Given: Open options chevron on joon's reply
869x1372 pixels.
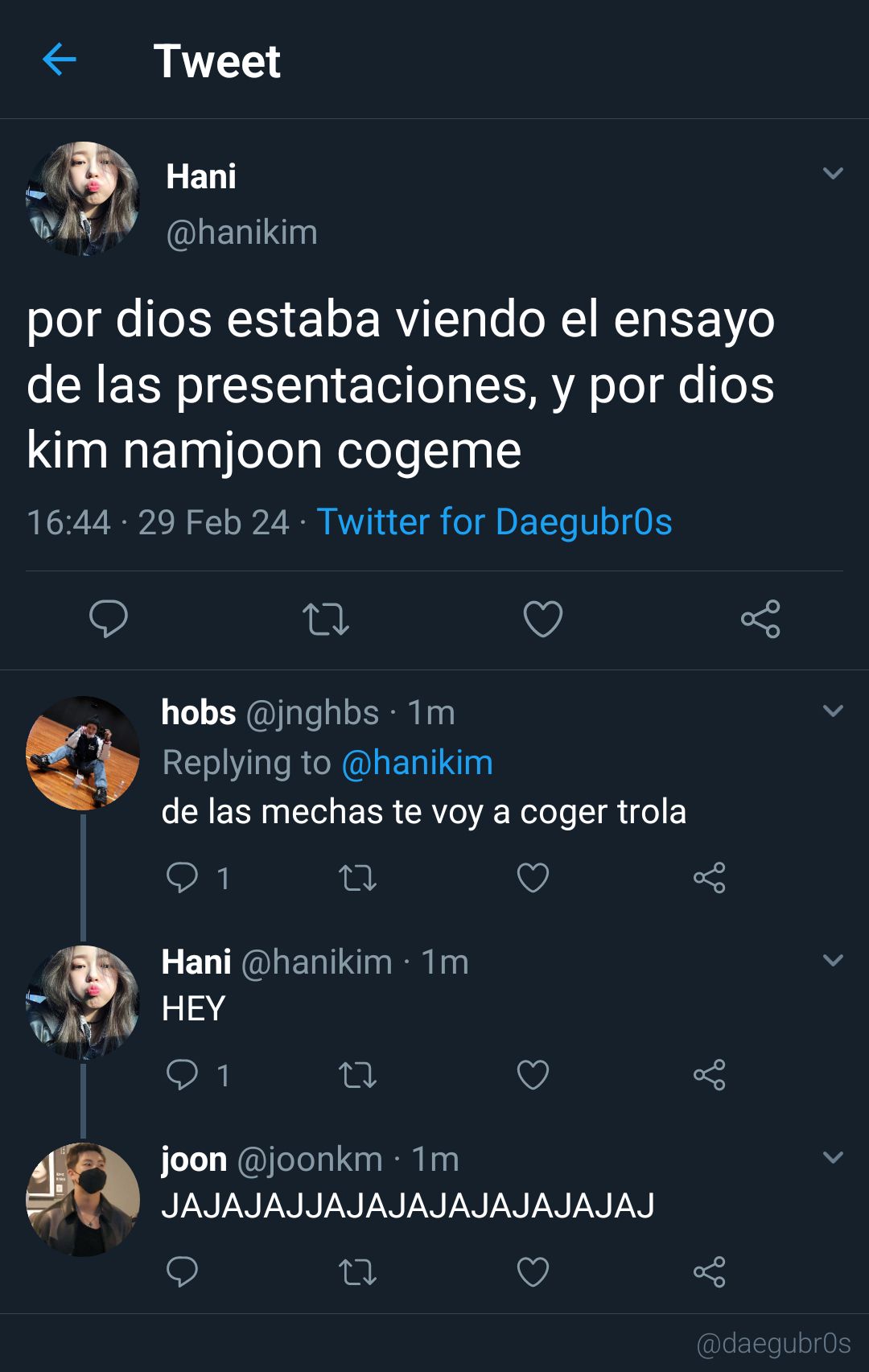Looking at the screenshot, I should point(833,1157).
